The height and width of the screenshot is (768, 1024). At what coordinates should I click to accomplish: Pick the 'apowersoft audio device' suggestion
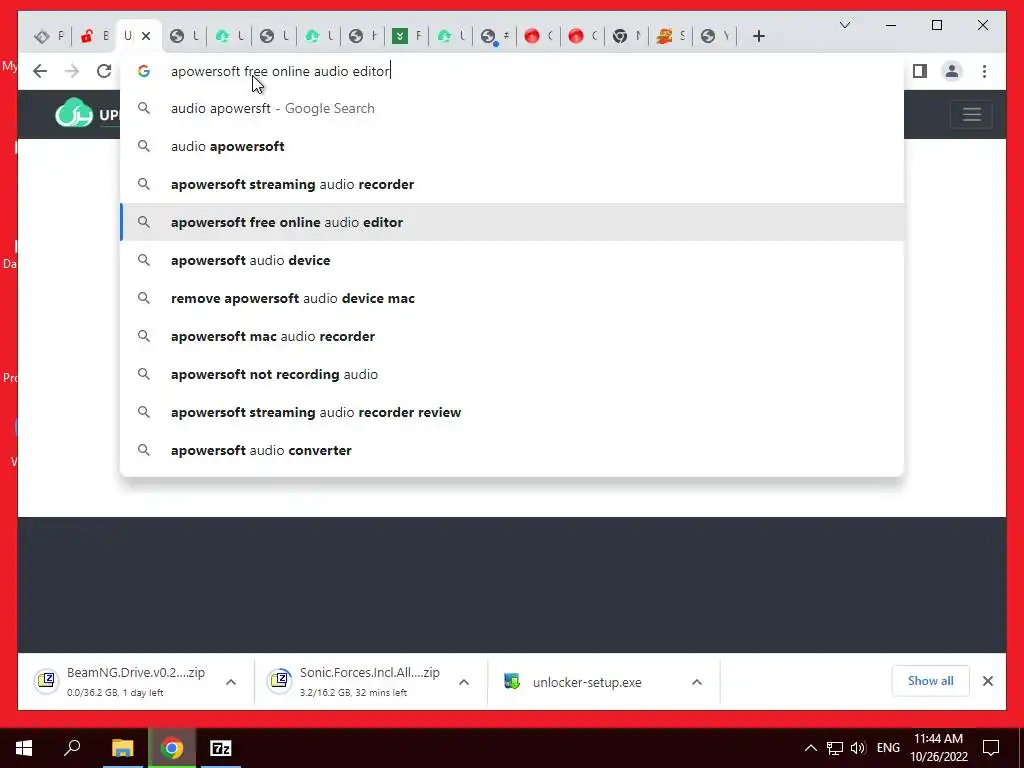[512, 260]
